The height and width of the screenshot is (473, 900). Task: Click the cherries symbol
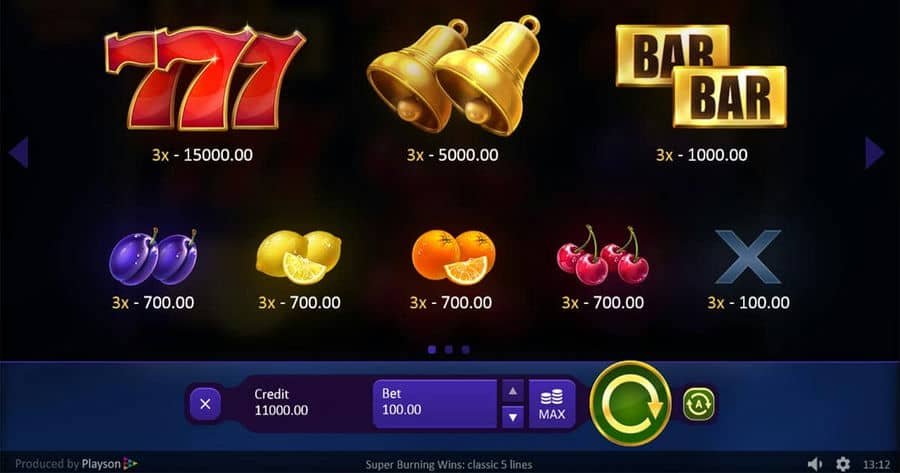click(x=602, y=255)
